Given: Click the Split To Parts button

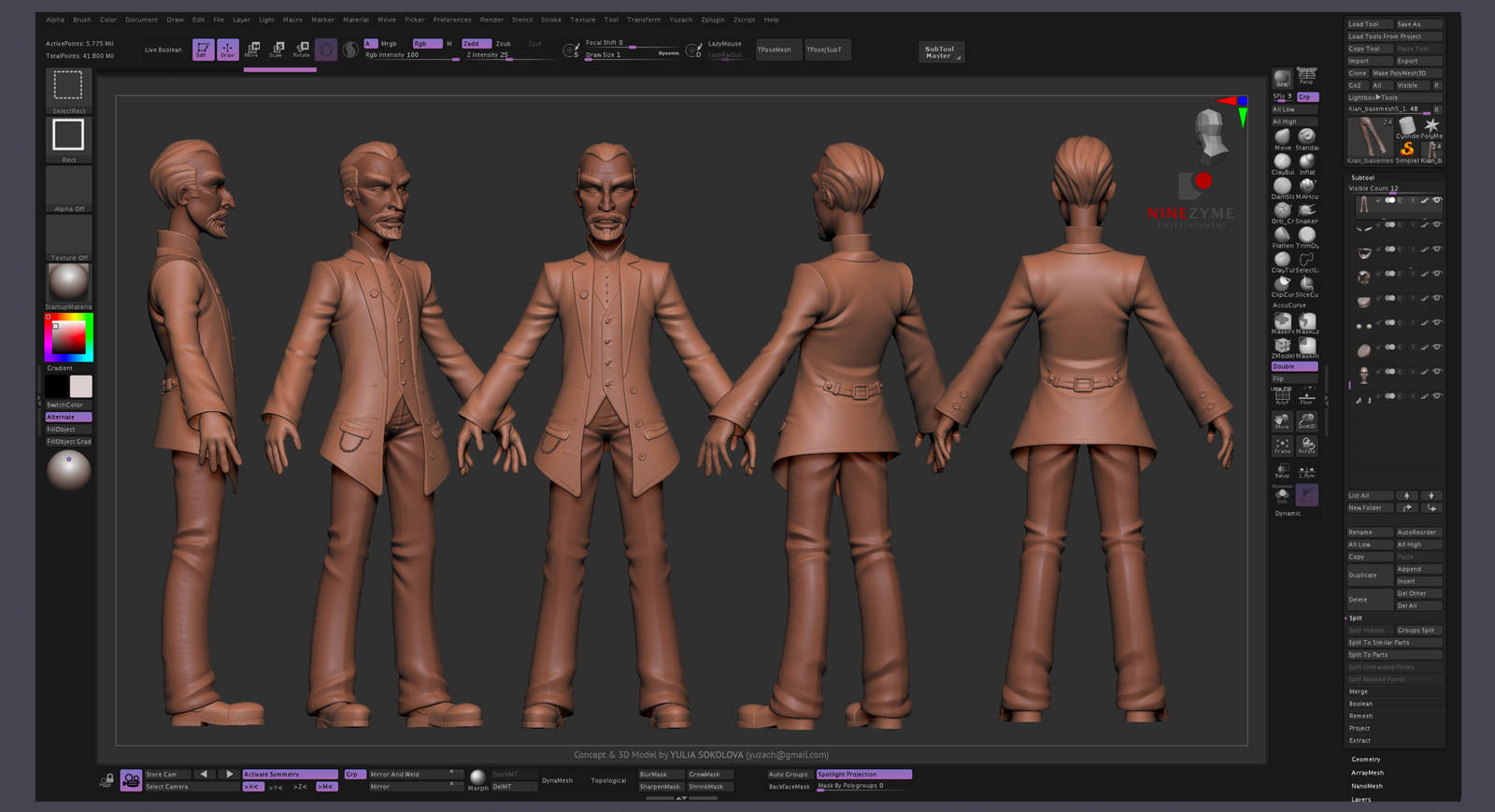Looking at the screenshot, I should coord(1394,654).
